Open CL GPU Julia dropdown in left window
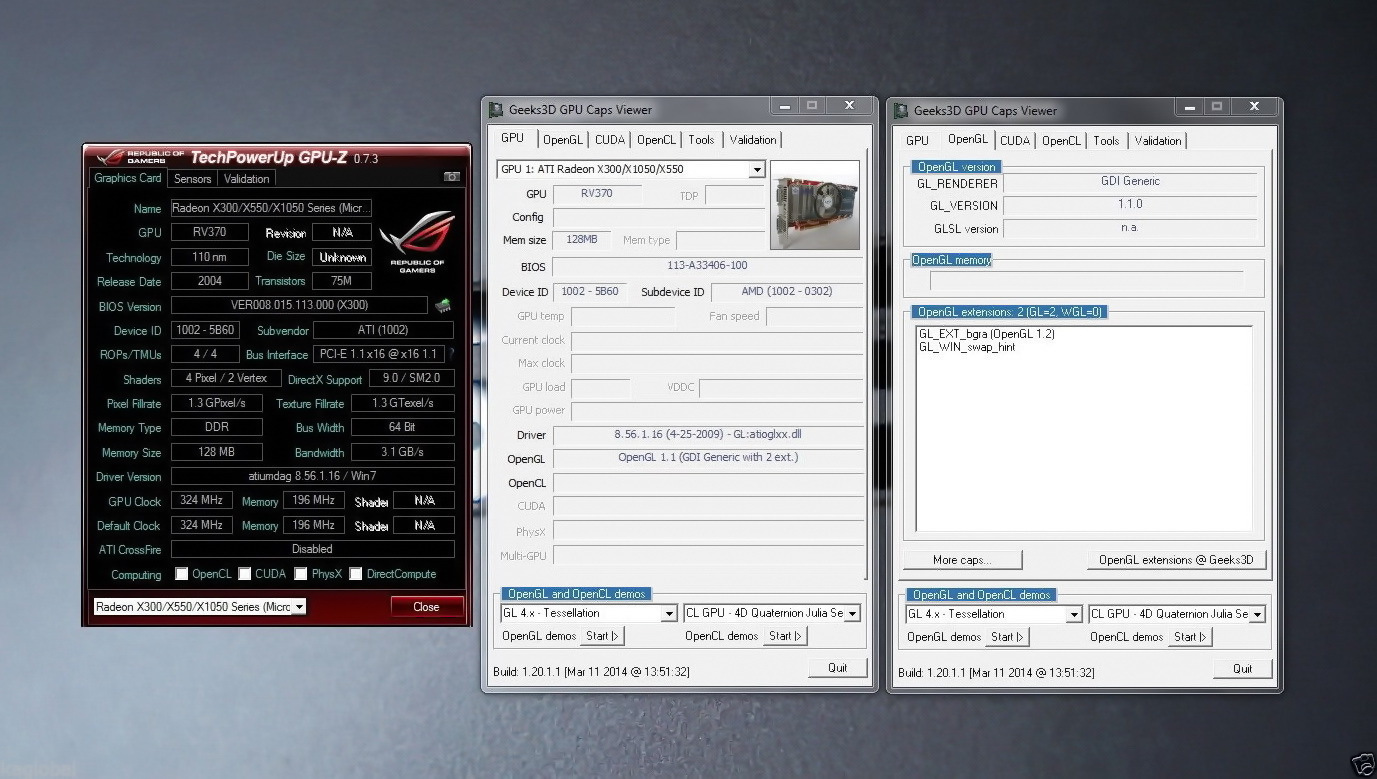This screenshot has width=1377, height=779. click(852, 613)
